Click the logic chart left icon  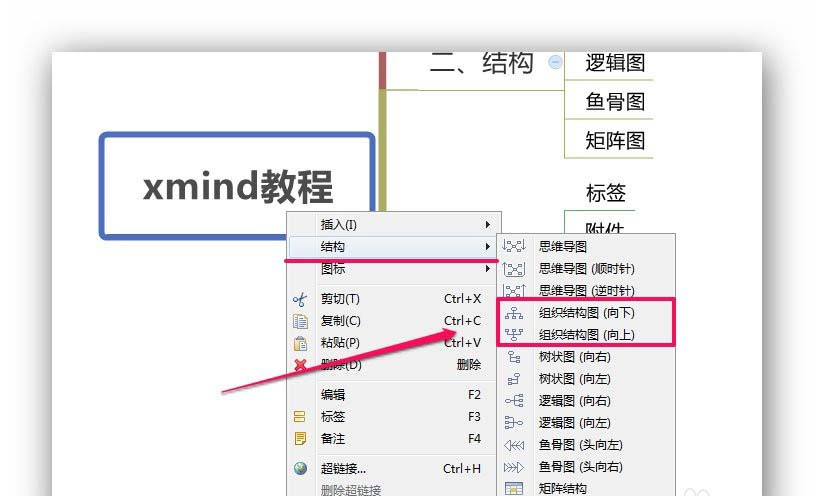[514, 423]
